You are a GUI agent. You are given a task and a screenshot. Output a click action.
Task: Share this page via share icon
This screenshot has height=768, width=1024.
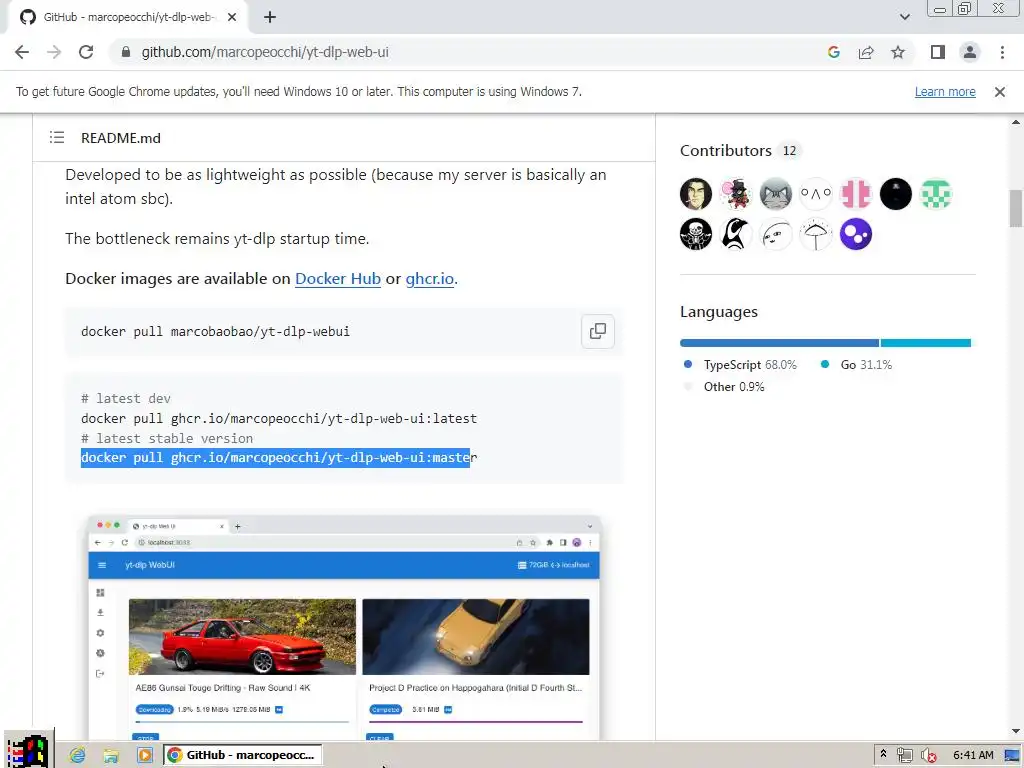pos(866,52)
